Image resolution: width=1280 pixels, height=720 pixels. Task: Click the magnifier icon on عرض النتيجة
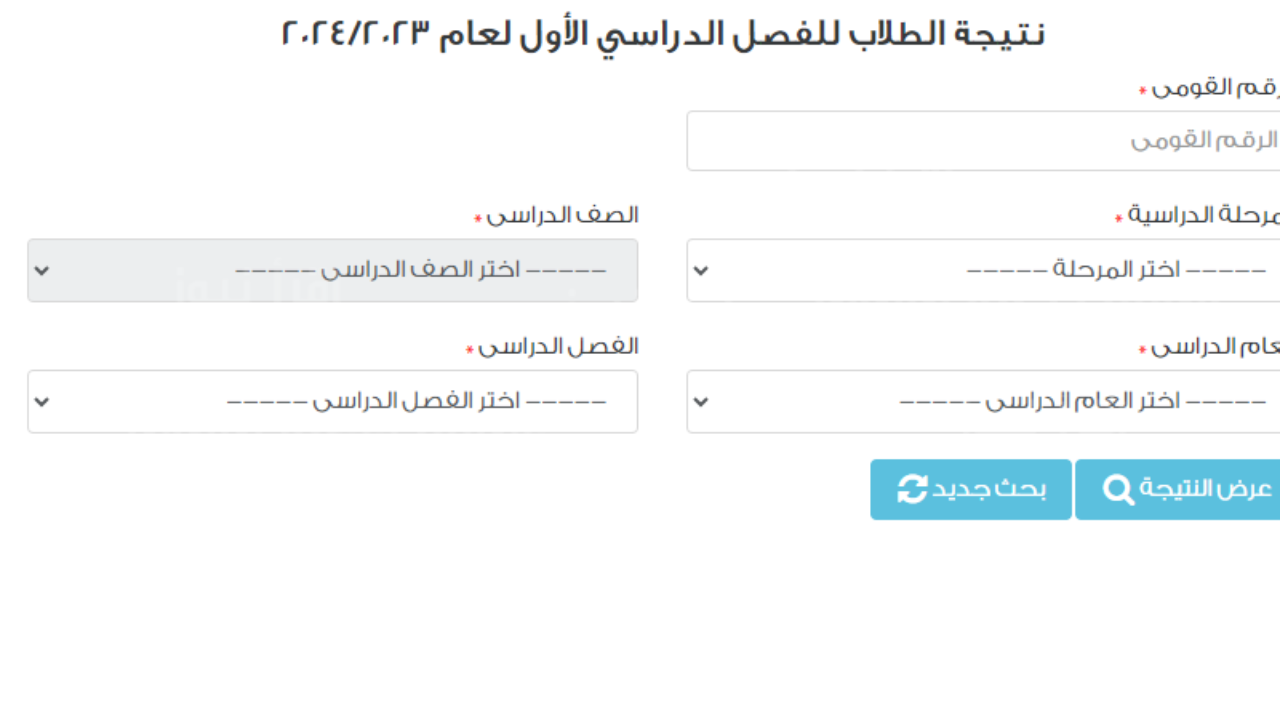click(x=1119, y=490)
